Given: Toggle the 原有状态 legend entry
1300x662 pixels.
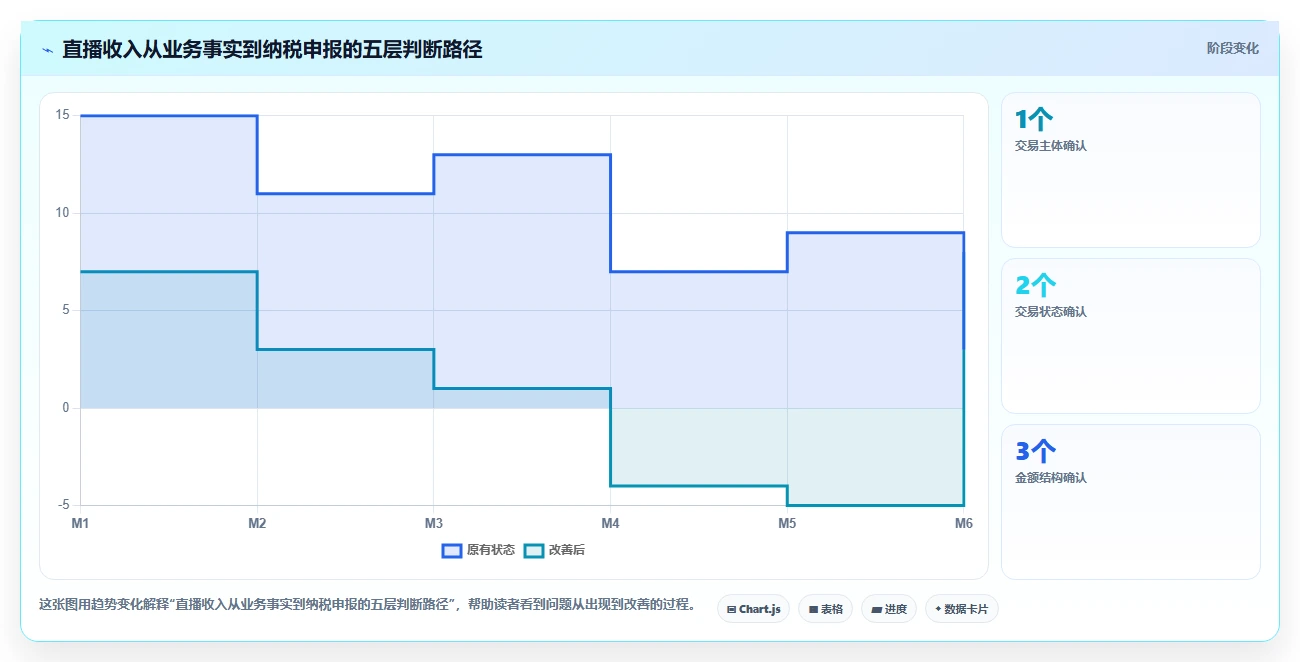Looking at the screenshot, I should 478,550.
